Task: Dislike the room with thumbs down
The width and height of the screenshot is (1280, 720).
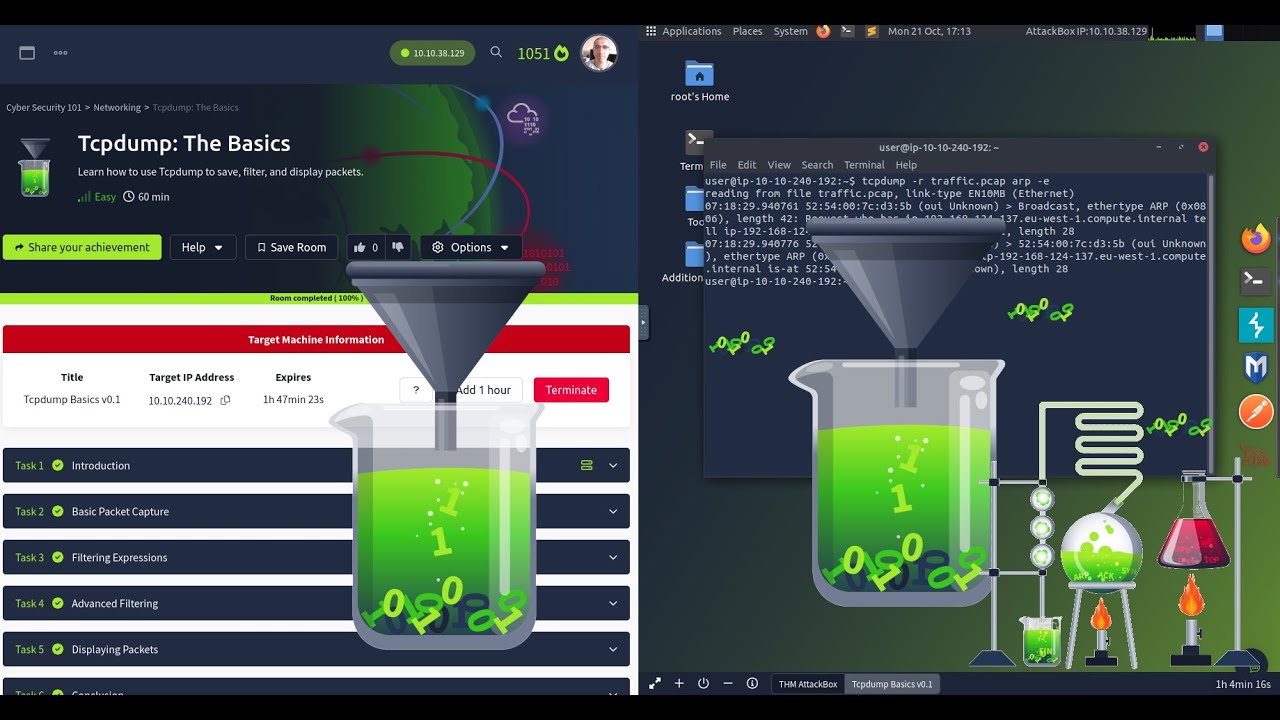Action: coord(398,247)
